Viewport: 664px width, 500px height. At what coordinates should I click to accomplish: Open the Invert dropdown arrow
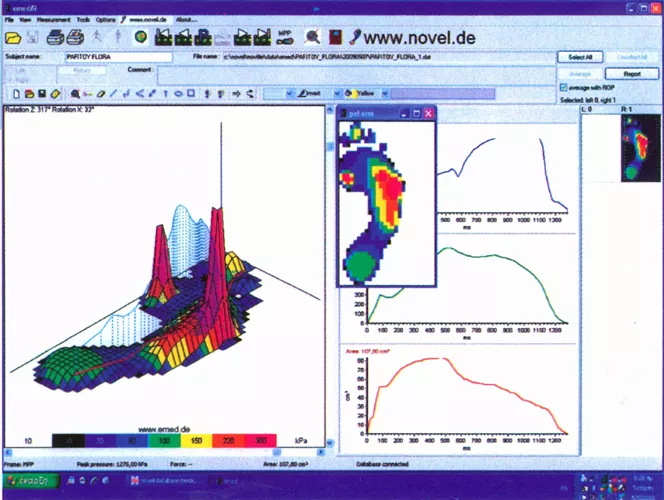pyautogui.click(x=337, y=93)
